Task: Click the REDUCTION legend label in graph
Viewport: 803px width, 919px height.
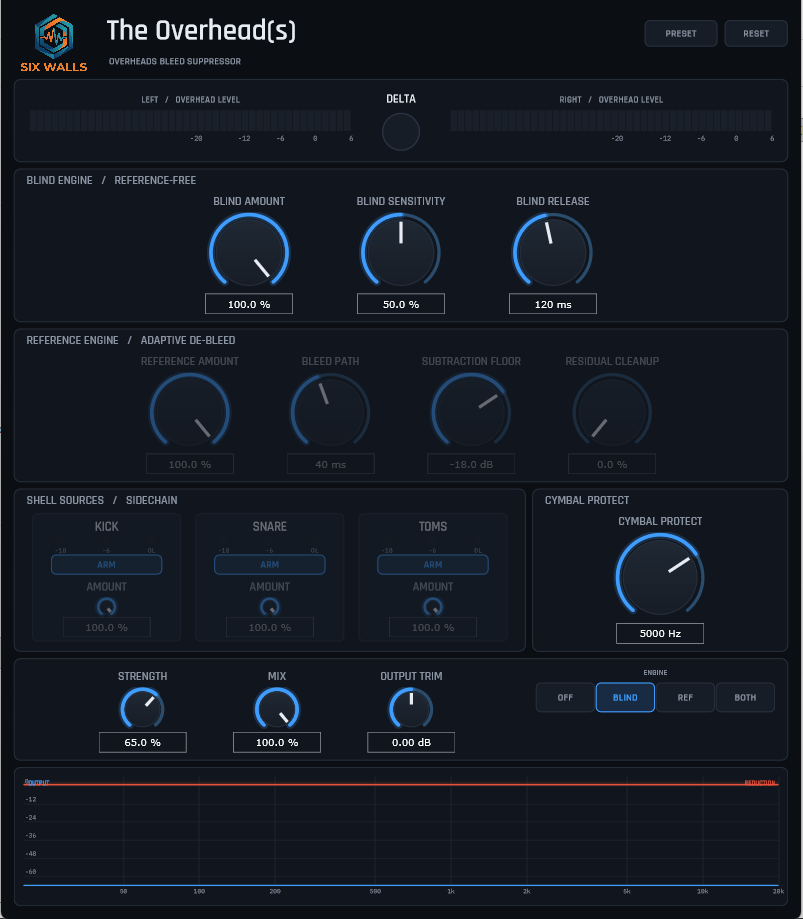Action: pyautogui.click(x=760, y=782)
